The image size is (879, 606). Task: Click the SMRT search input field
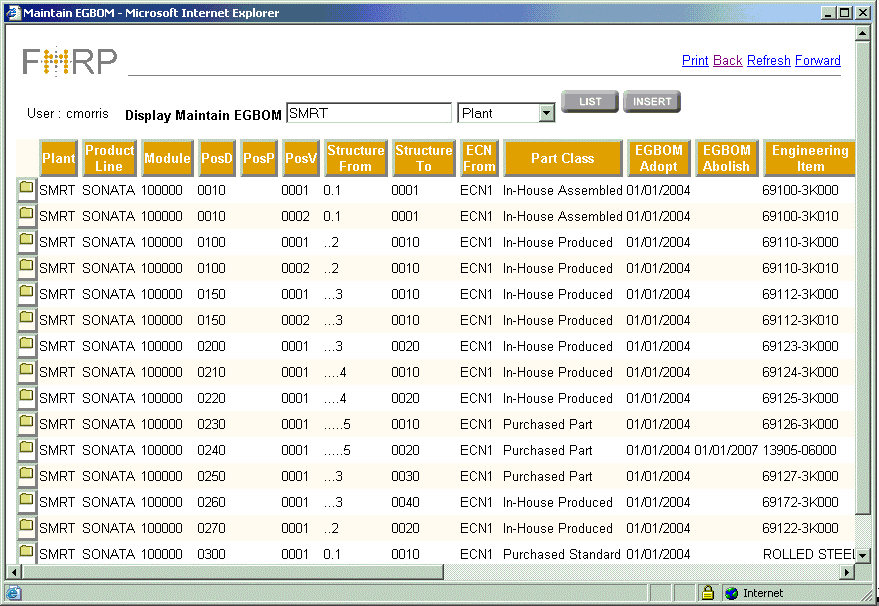click(369, 113)
